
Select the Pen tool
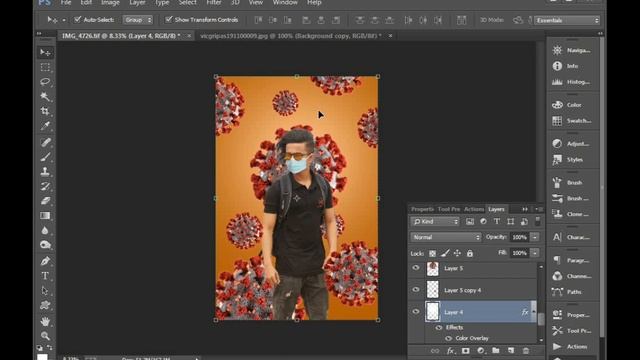[45, 261]
